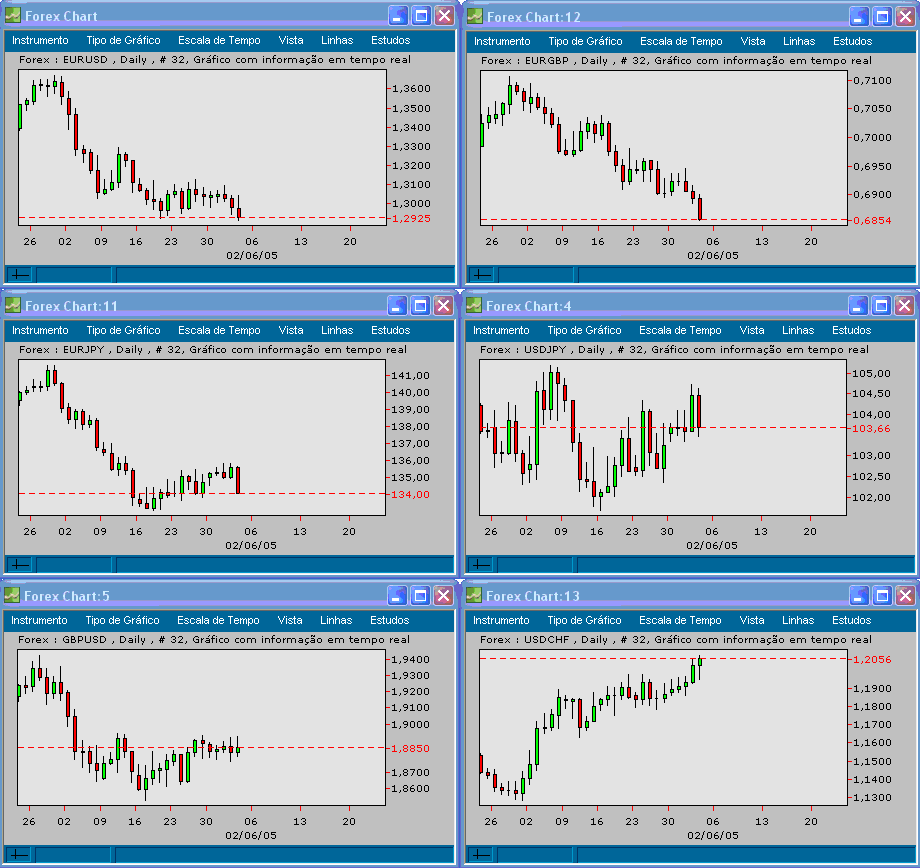920x868 pixels.
Task: Maximize the Forex Chart:11 window
Action: (421, 305)
